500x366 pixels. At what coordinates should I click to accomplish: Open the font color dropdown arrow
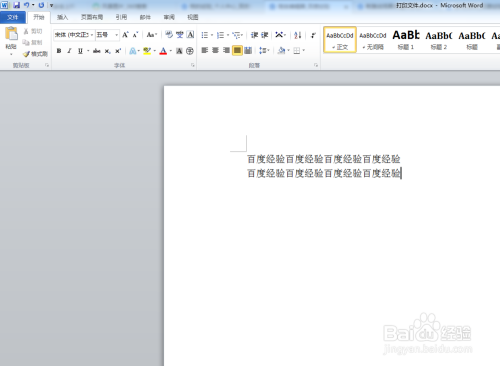click(x=171, y=51)
